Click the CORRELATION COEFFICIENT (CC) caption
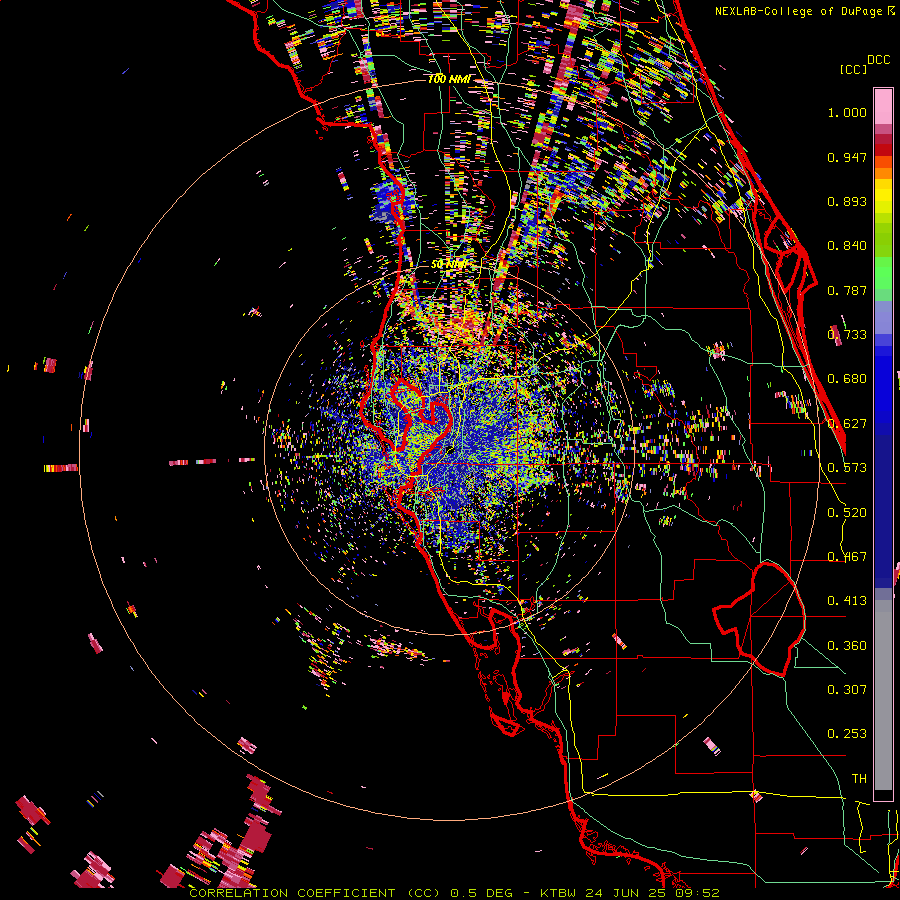900x900 pixels. 315,893
